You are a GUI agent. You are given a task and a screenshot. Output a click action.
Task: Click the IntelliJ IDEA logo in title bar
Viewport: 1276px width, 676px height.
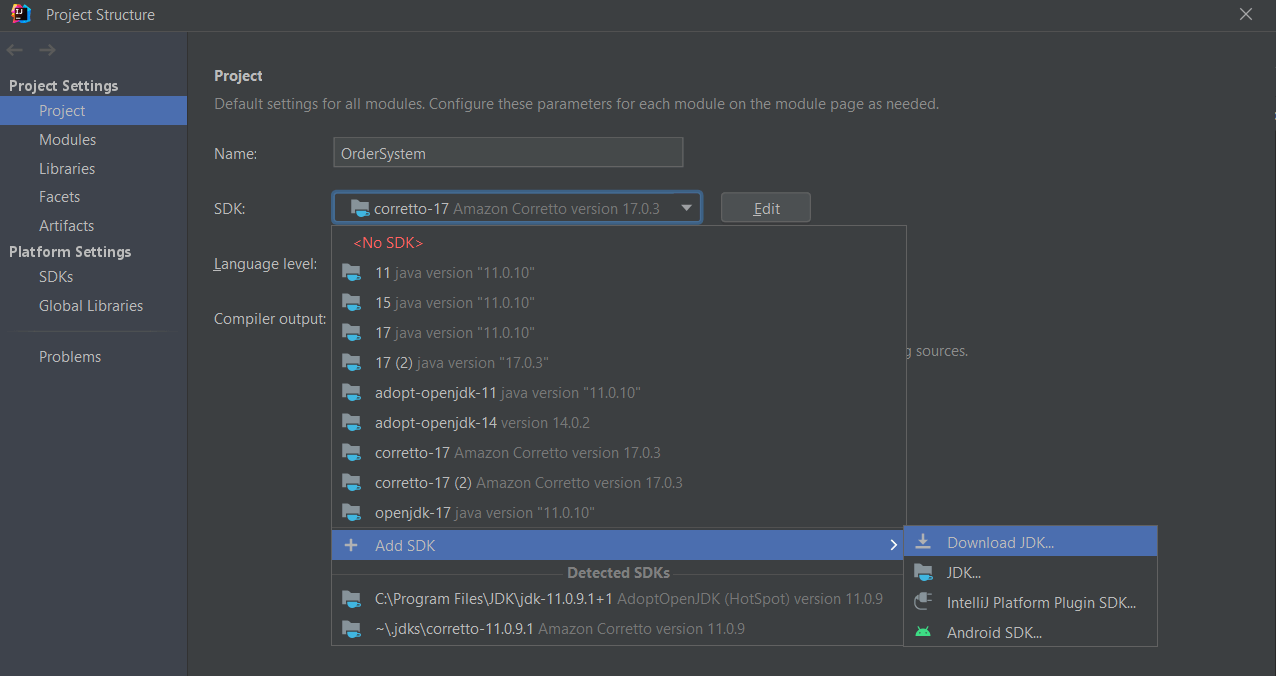pos(21,14)
